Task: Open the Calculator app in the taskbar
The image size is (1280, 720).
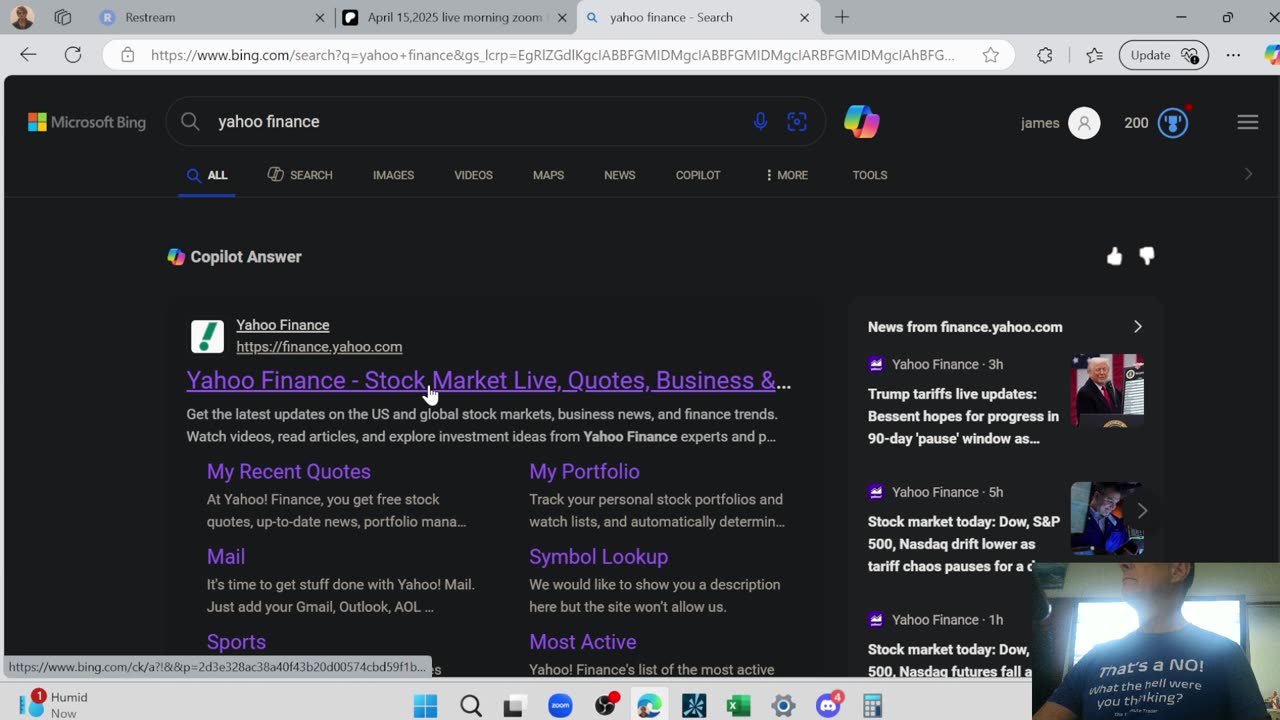Action: point(872,706)
